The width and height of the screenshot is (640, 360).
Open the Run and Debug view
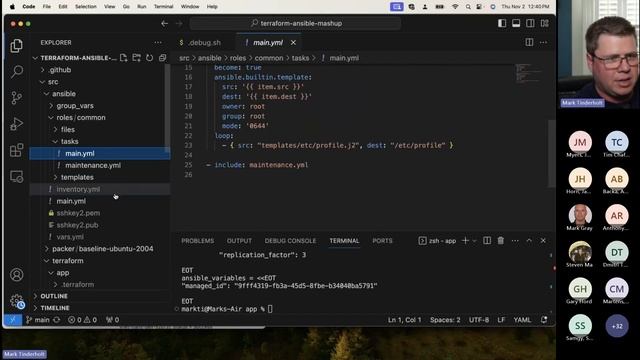(x=16, y=124)
